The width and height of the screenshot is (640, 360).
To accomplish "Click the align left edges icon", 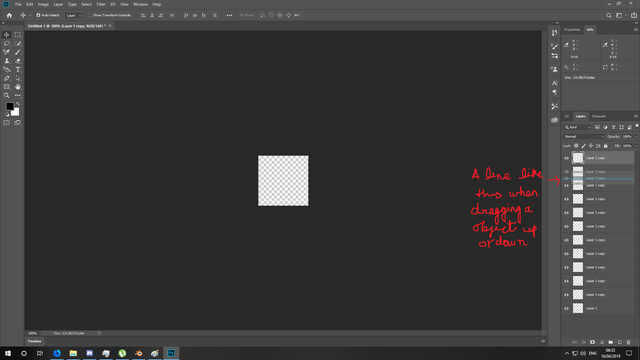I will pyautogui.click(x=143, y=15).
